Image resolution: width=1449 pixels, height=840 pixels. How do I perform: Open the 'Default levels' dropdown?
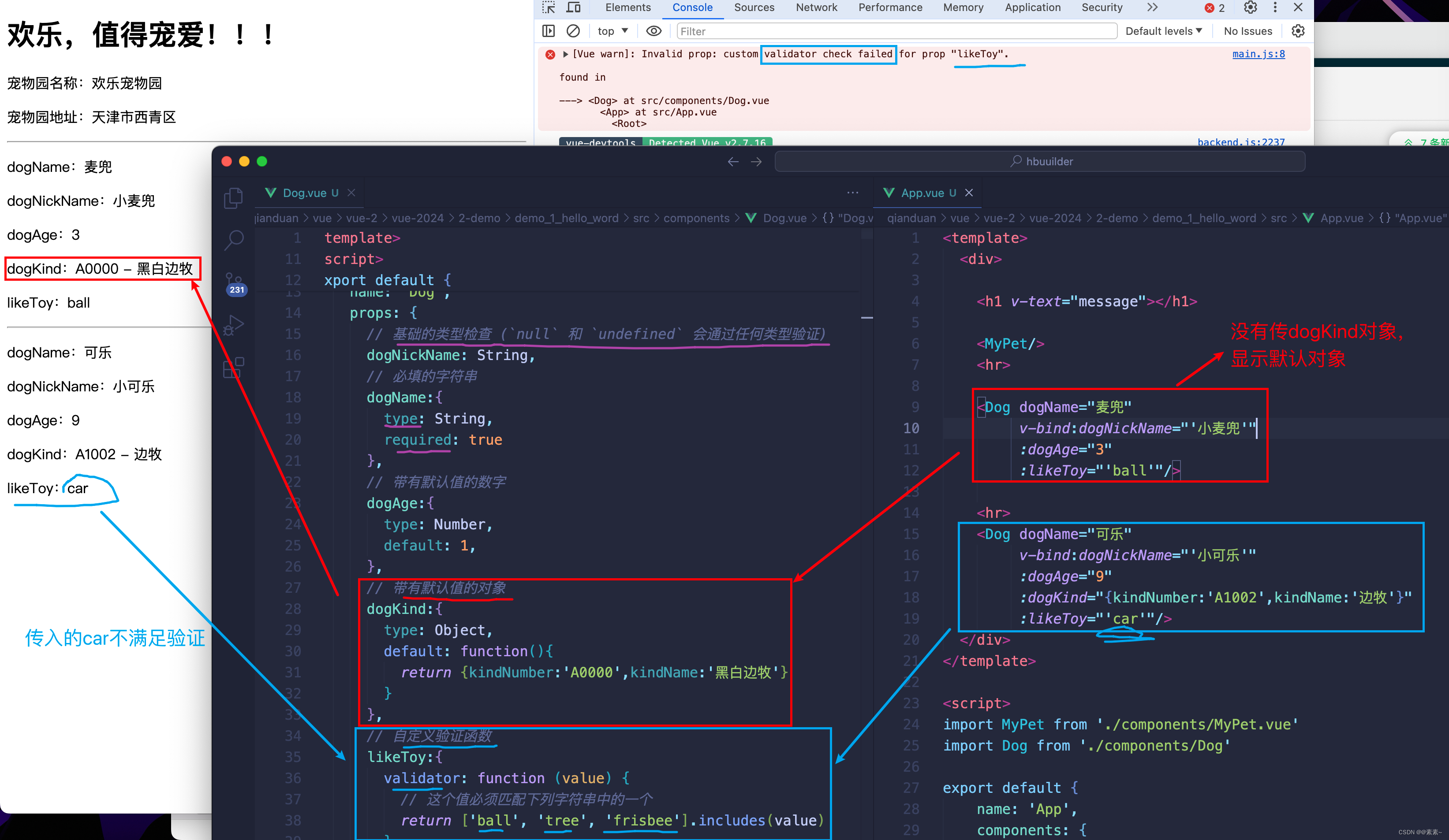(x=1163, y=30)
